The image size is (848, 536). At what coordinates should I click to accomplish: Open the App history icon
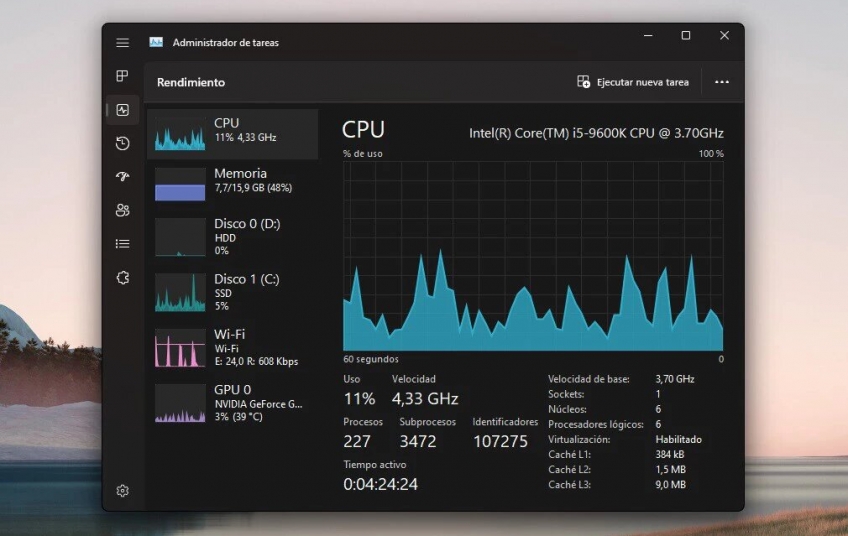tap(122, 143)
